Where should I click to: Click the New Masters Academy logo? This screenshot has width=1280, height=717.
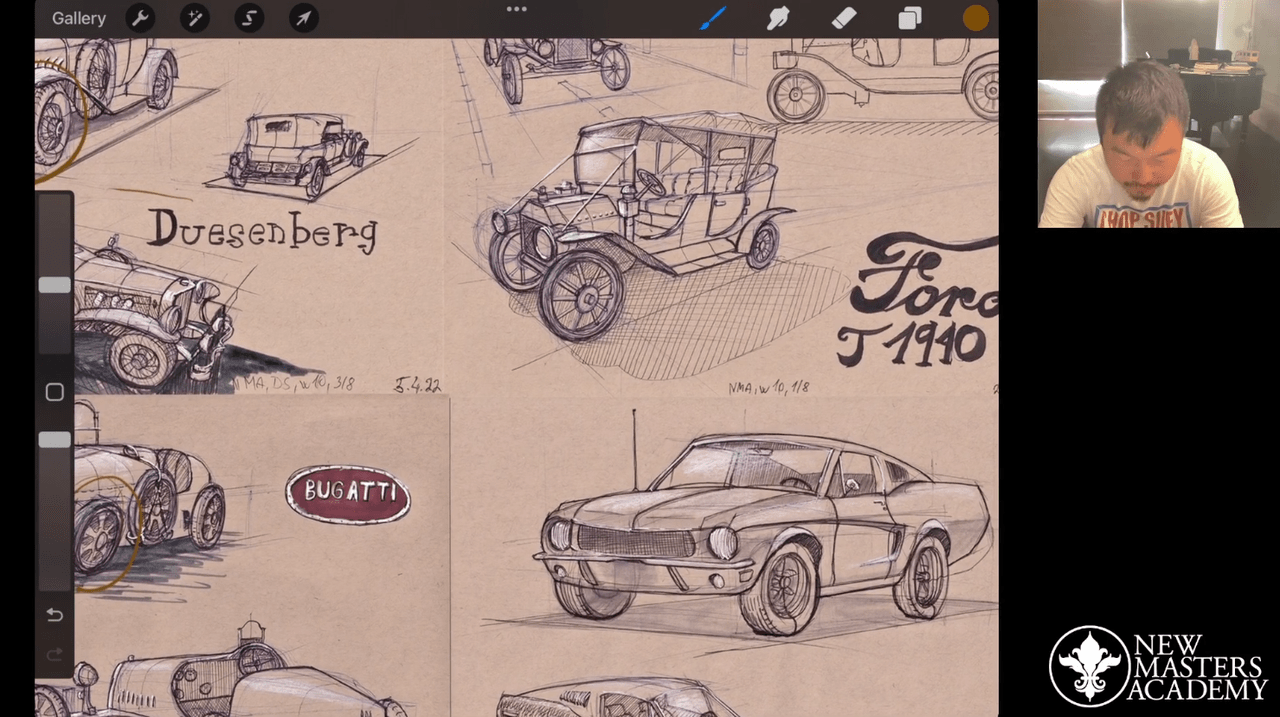click(1158, 666)
